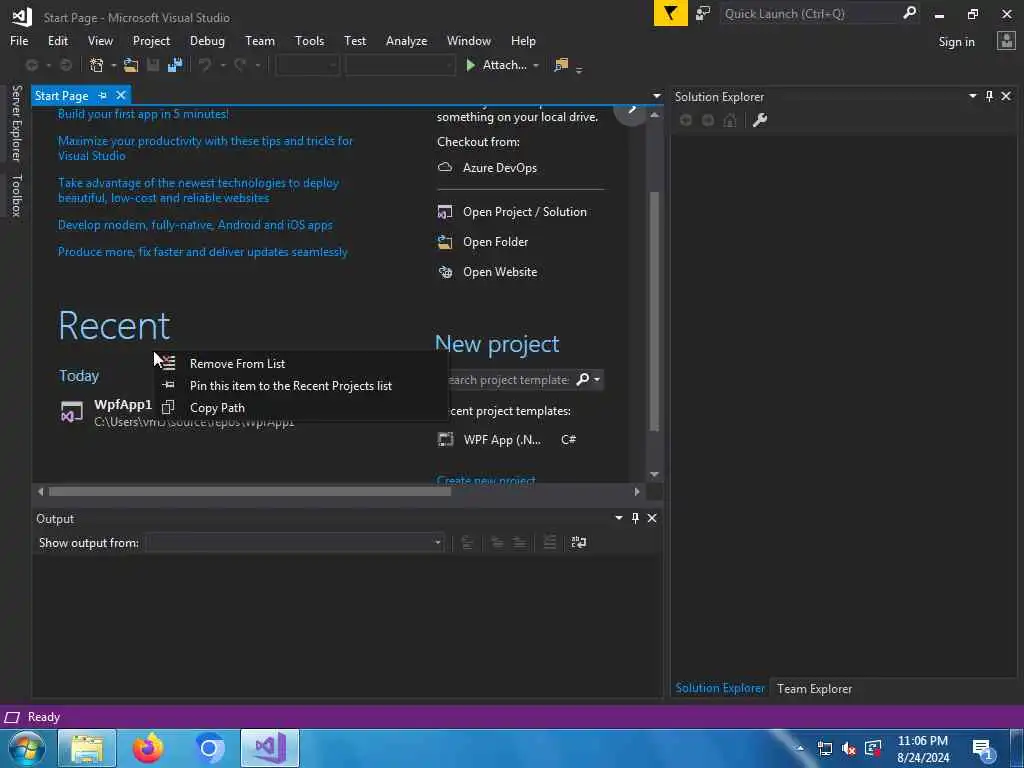The height and width of the screenshot is (768, 1024).
Task: Click the taskbar clock showing 11:06 PM
Action: click(922, 748)
